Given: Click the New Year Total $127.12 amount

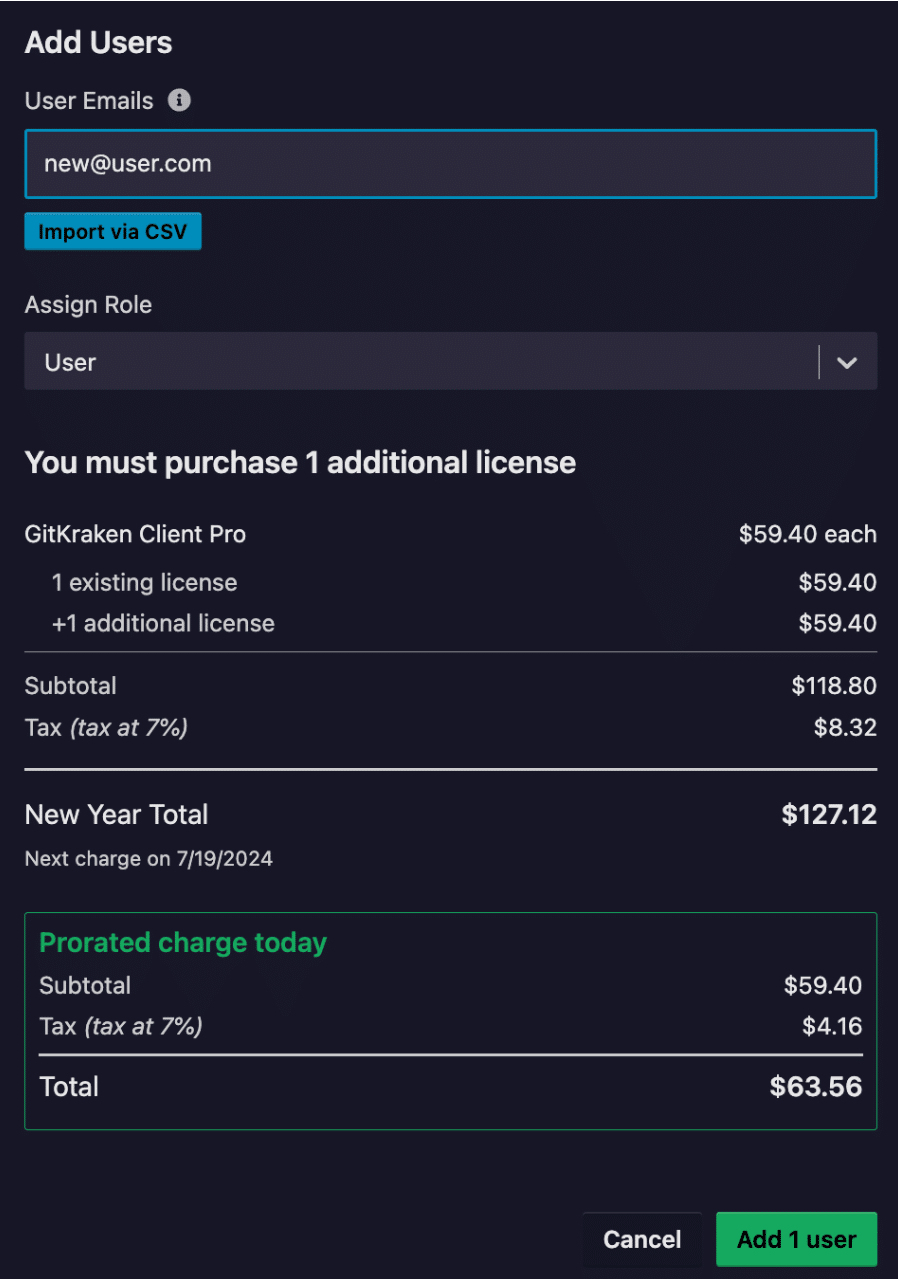Looking at the screenshot, I should 828,815.
